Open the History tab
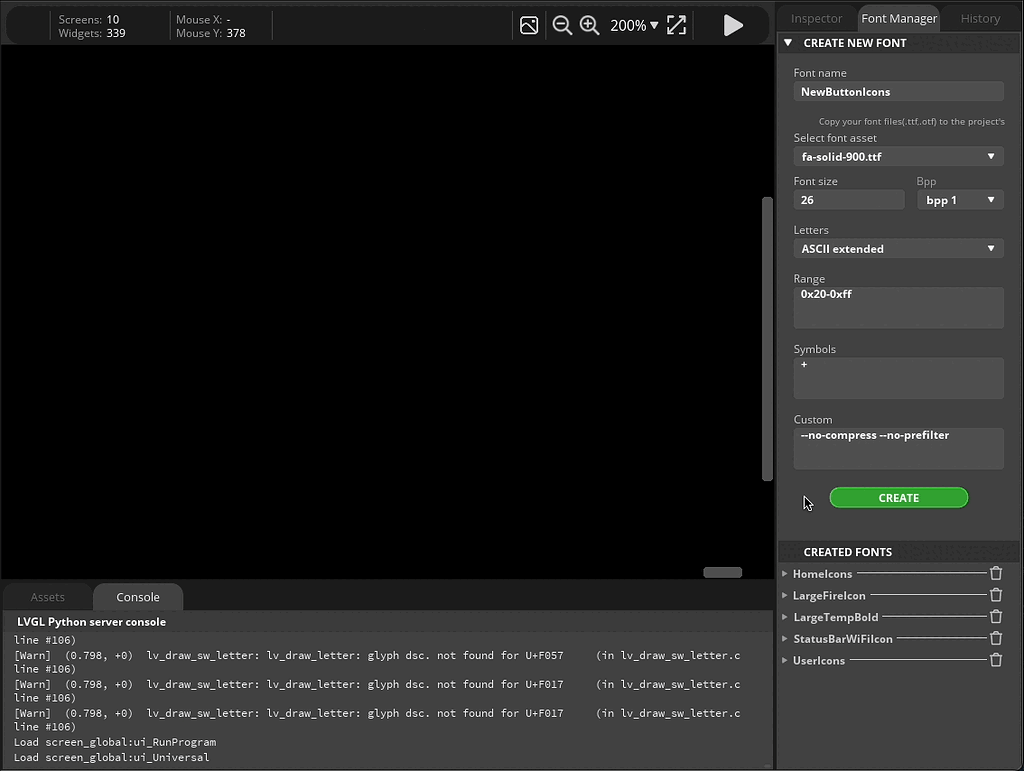The width and height of the screenshot is (1024, 771). tap(979, 18)
